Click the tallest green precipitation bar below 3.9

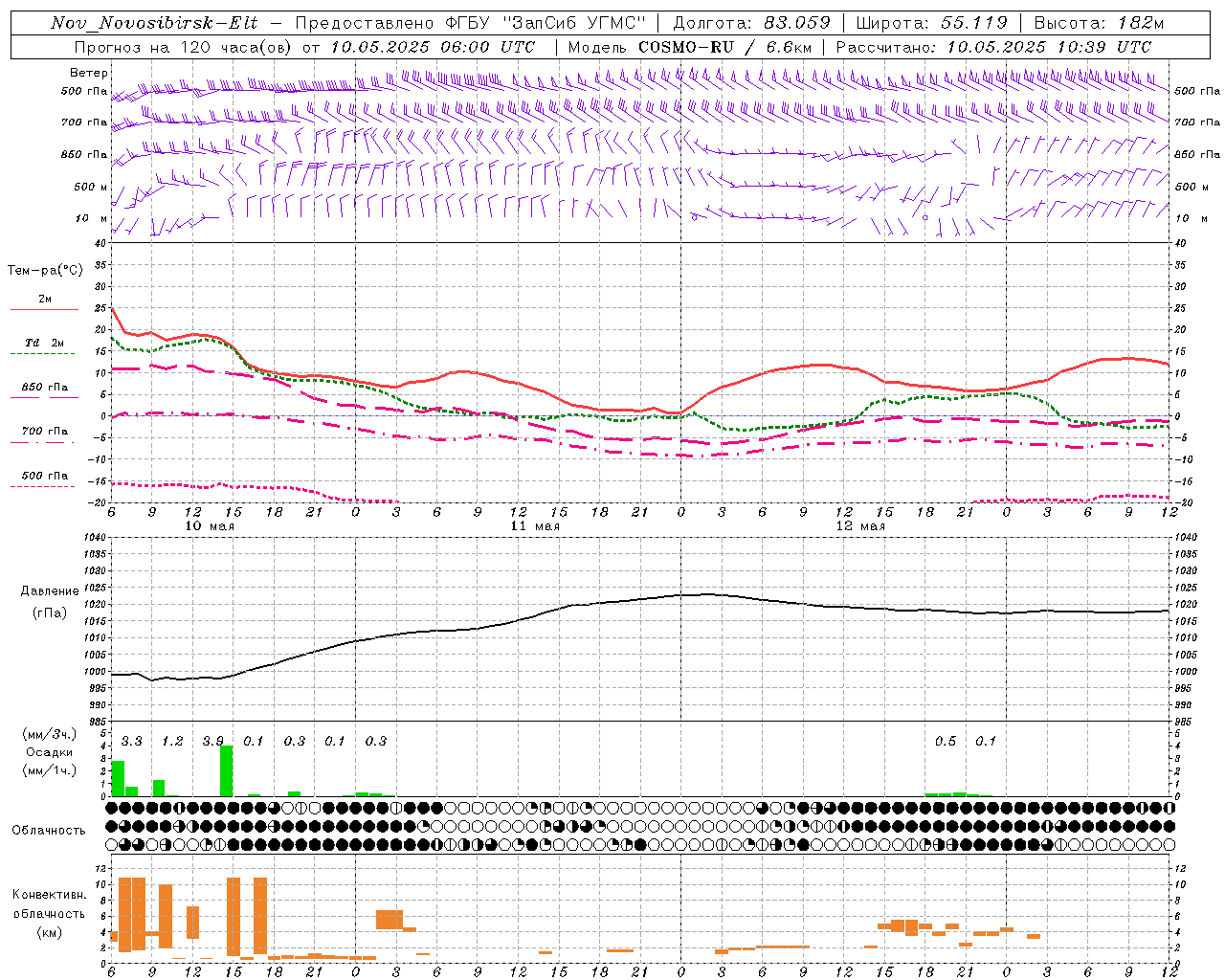[227, 771]
